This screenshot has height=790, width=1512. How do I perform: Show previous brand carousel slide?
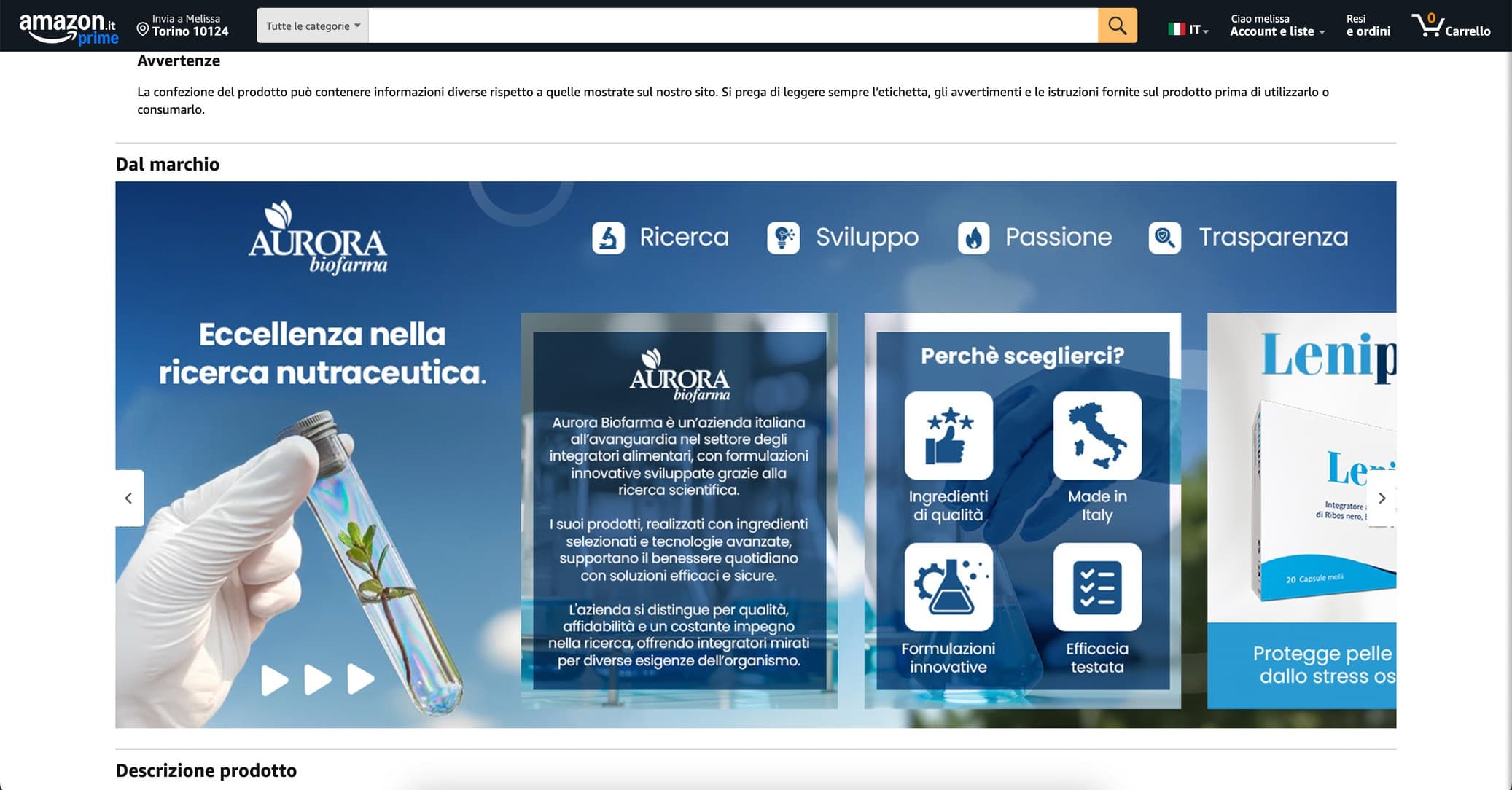tap(129, 498)
